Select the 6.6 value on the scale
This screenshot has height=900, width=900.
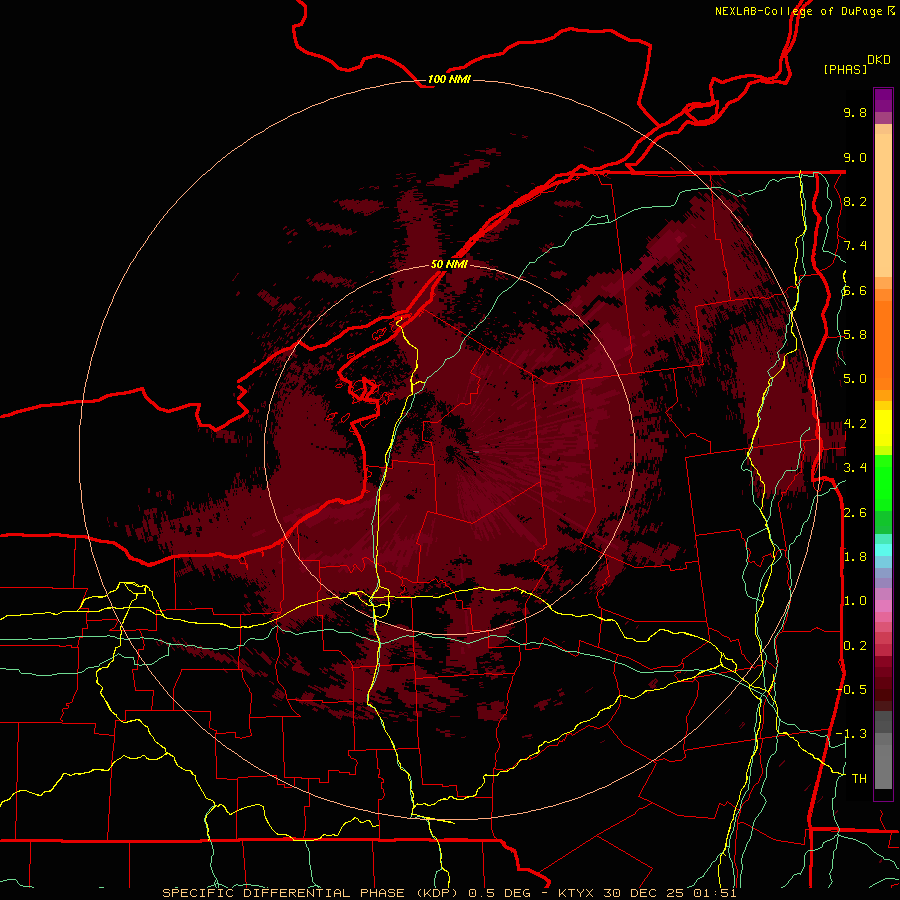[x=855, y=290]
